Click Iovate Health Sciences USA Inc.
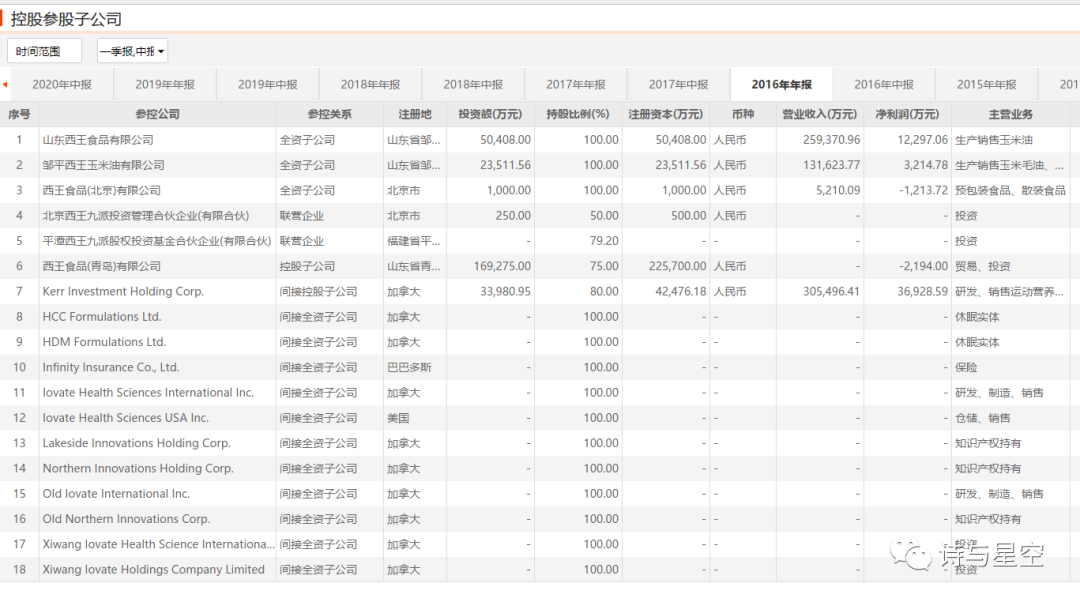Image resolution: width=1080 pixels, height=602 pixels. (126, 418)
